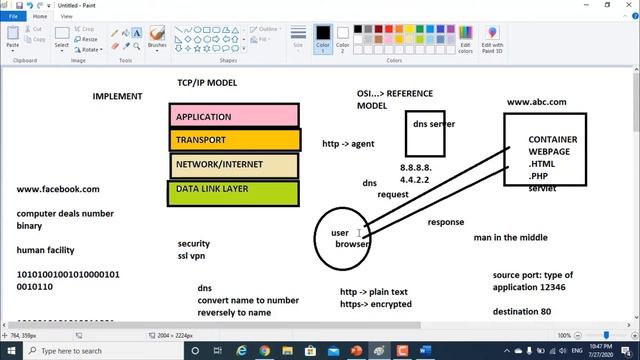Select the Color picker eyedropper tool
Viewport: 640px width, 360px height.
pos(126,46)
